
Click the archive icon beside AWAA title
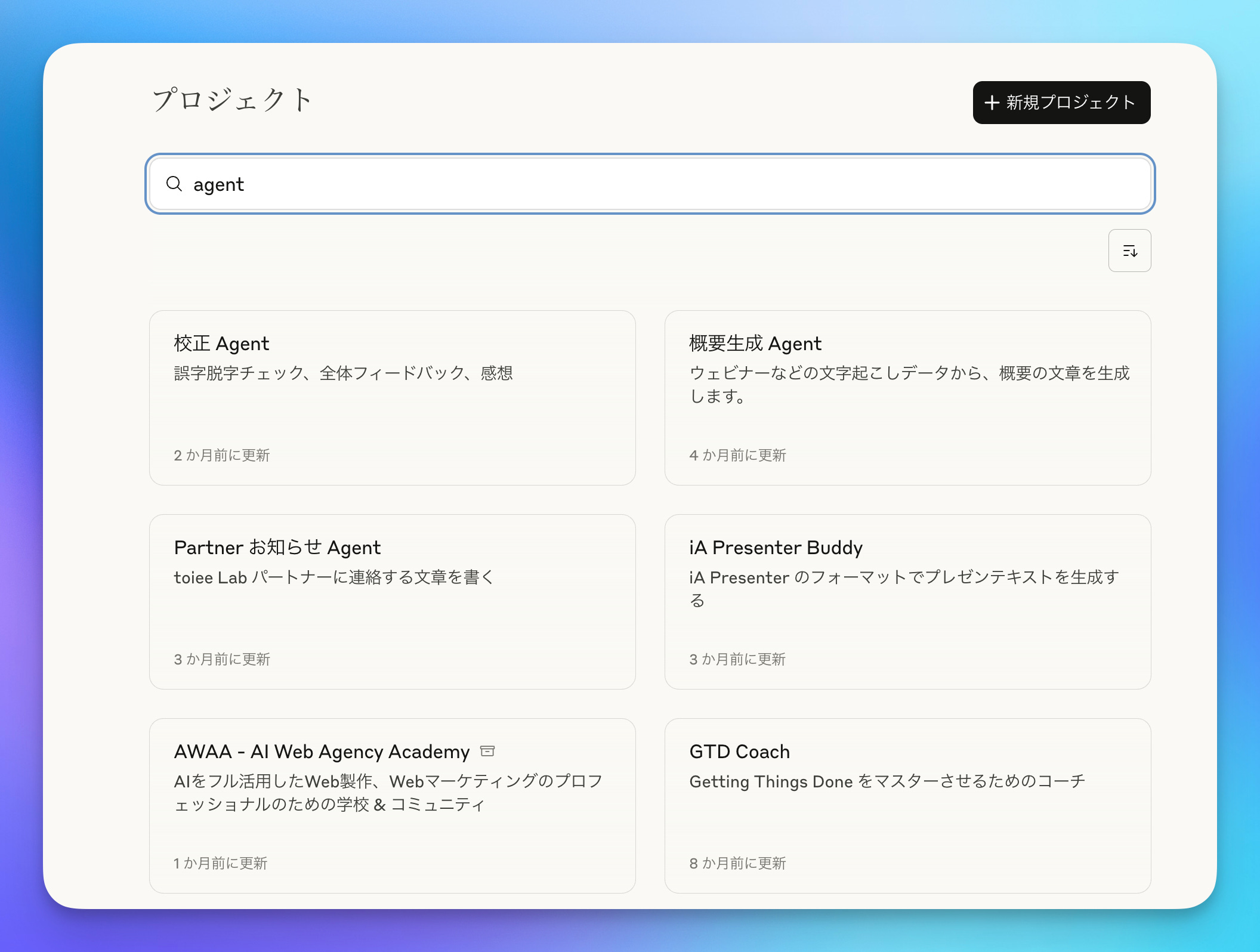[x=487, y=751]
